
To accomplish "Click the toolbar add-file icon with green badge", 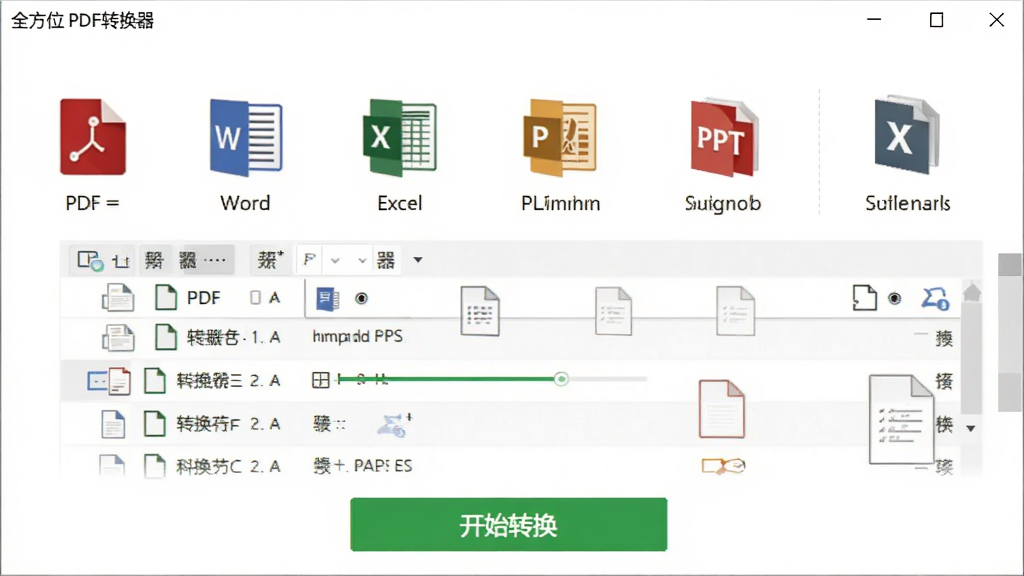I will point(90,260).
